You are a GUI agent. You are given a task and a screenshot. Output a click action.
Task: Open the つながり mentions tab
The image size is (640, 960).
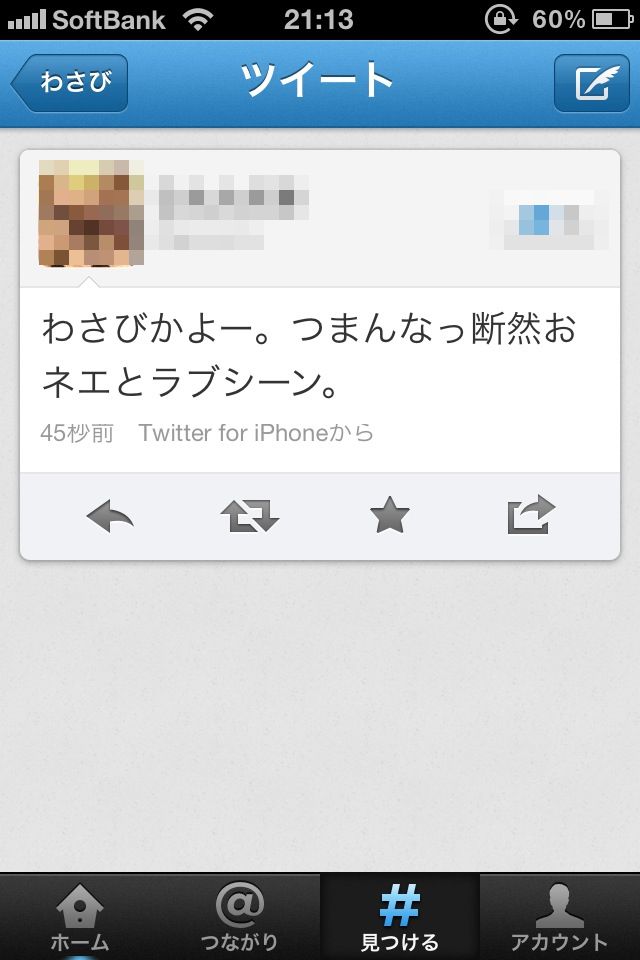(239, 917)
